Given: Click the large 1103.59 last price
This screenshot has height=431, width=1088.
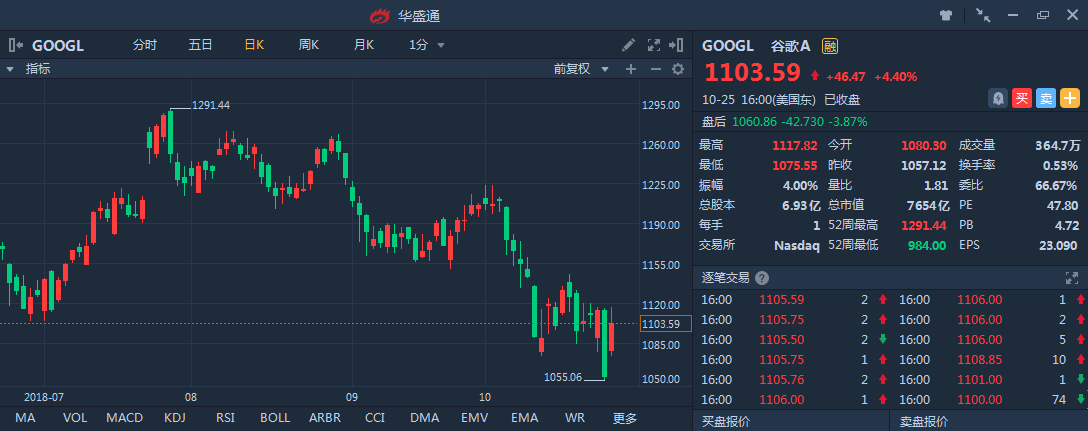Looking at the screenshot, I should point(753,73).
